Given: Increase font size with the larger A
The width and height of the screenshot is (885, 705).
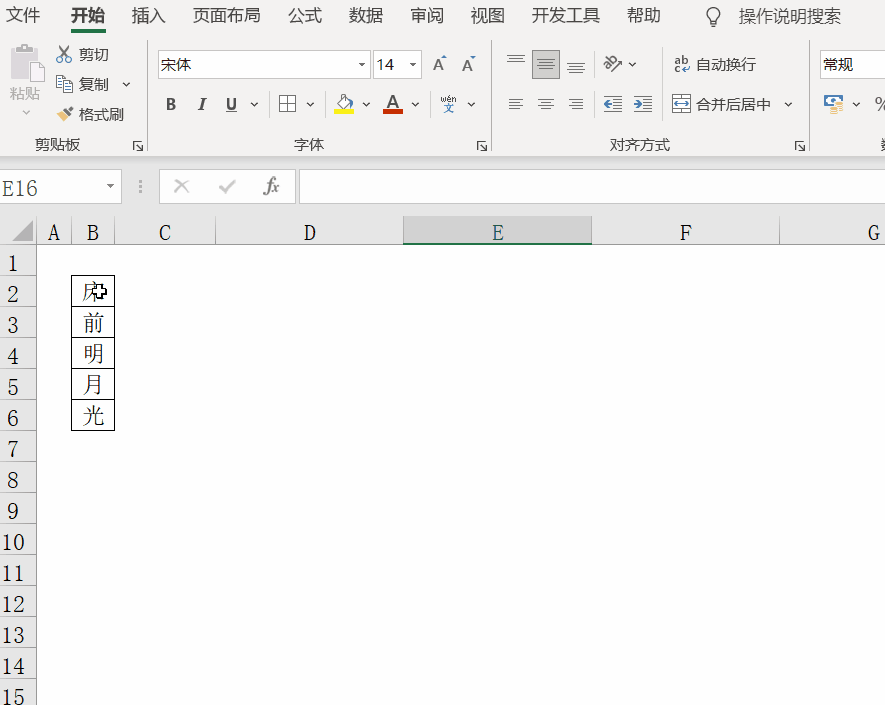Looking at the screenshot, I should (x=439, y=64).
